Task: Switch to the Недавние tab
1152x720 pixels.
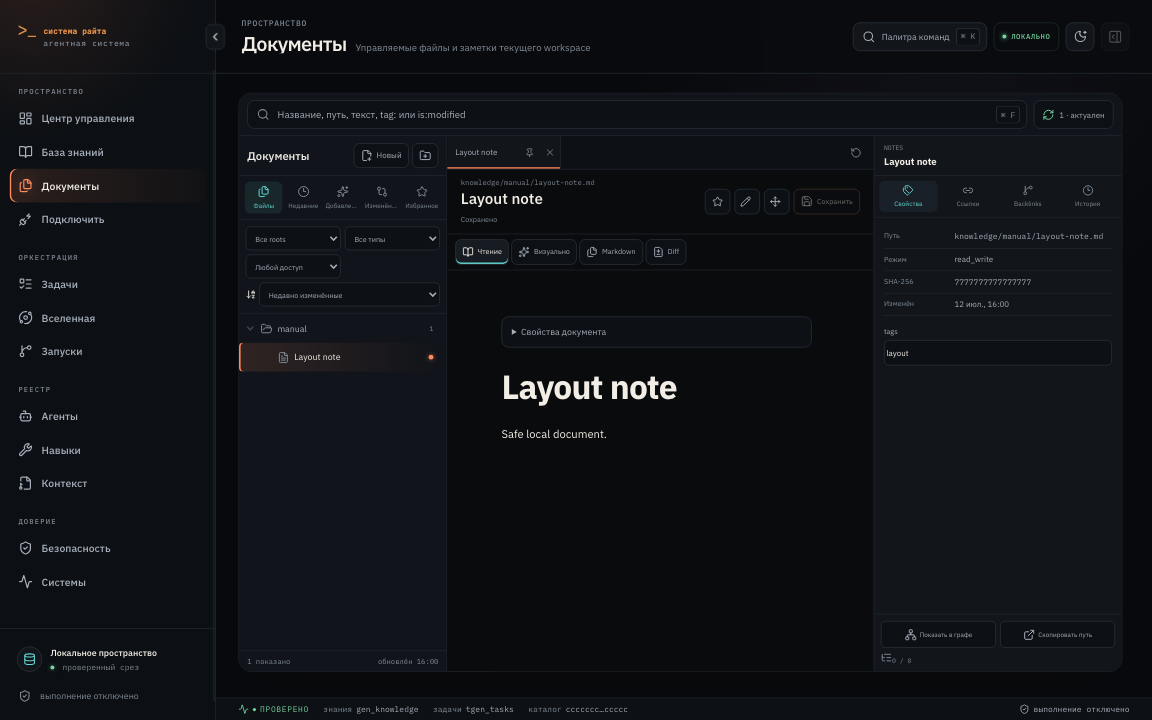Action: click(x=303, y=197)
